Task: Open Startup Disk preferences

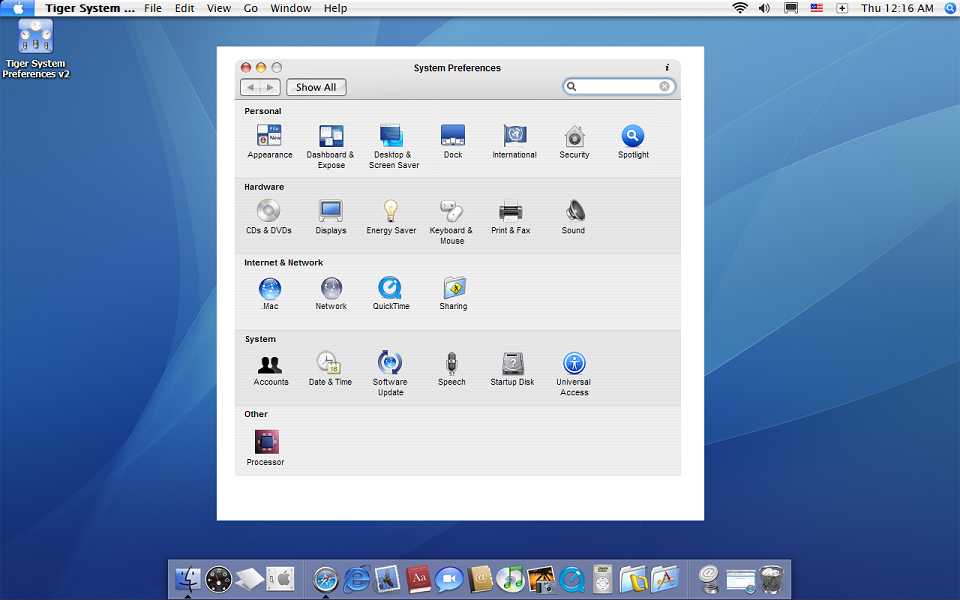Action: click(512, 368)
